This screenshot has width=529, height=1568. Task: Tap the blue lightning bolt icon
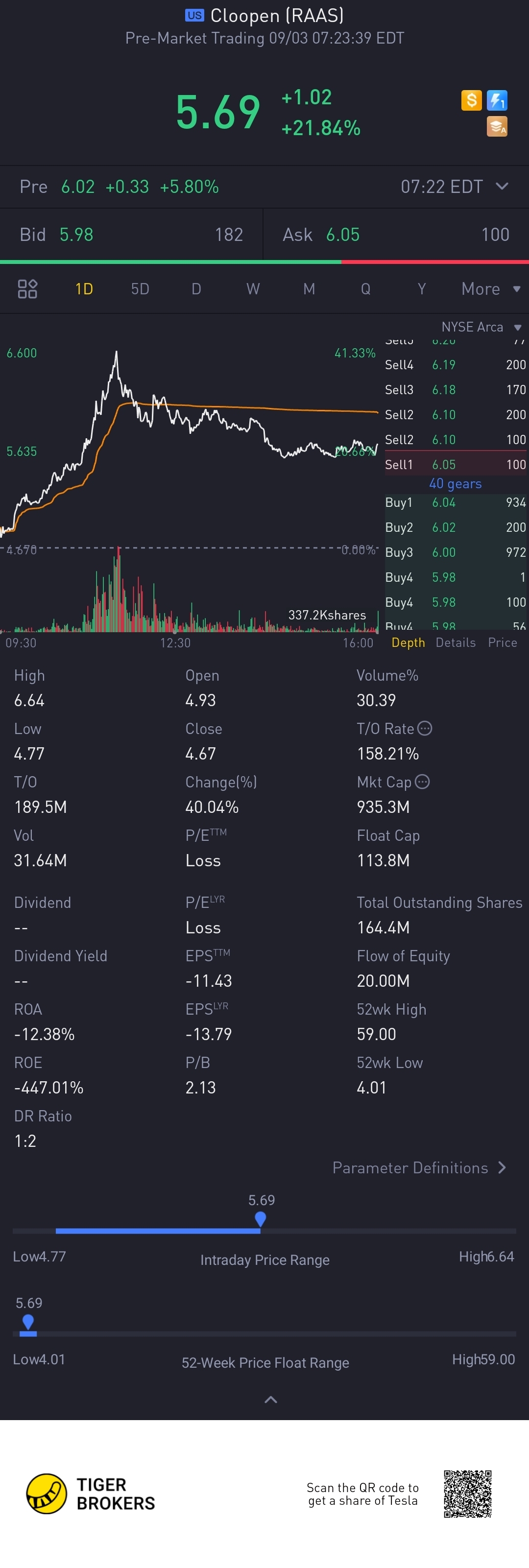497,100
